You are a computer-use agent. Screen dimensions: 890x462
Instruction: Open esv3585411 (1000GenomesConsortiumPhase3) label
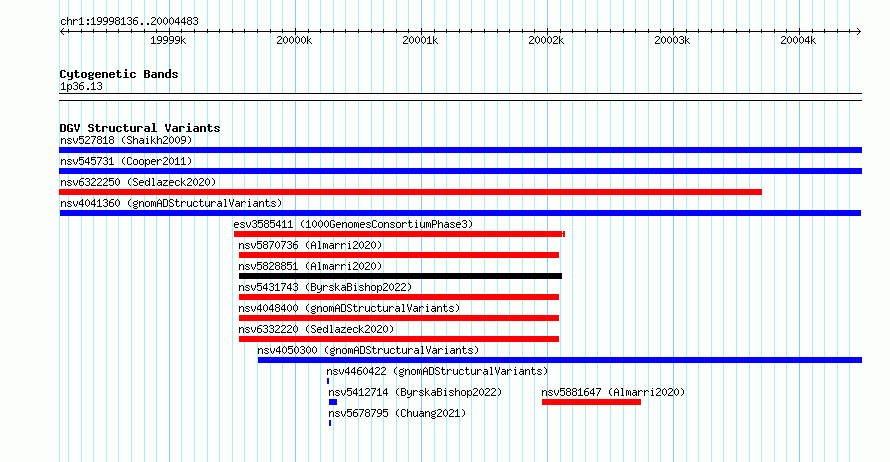(x=353, y=224)
